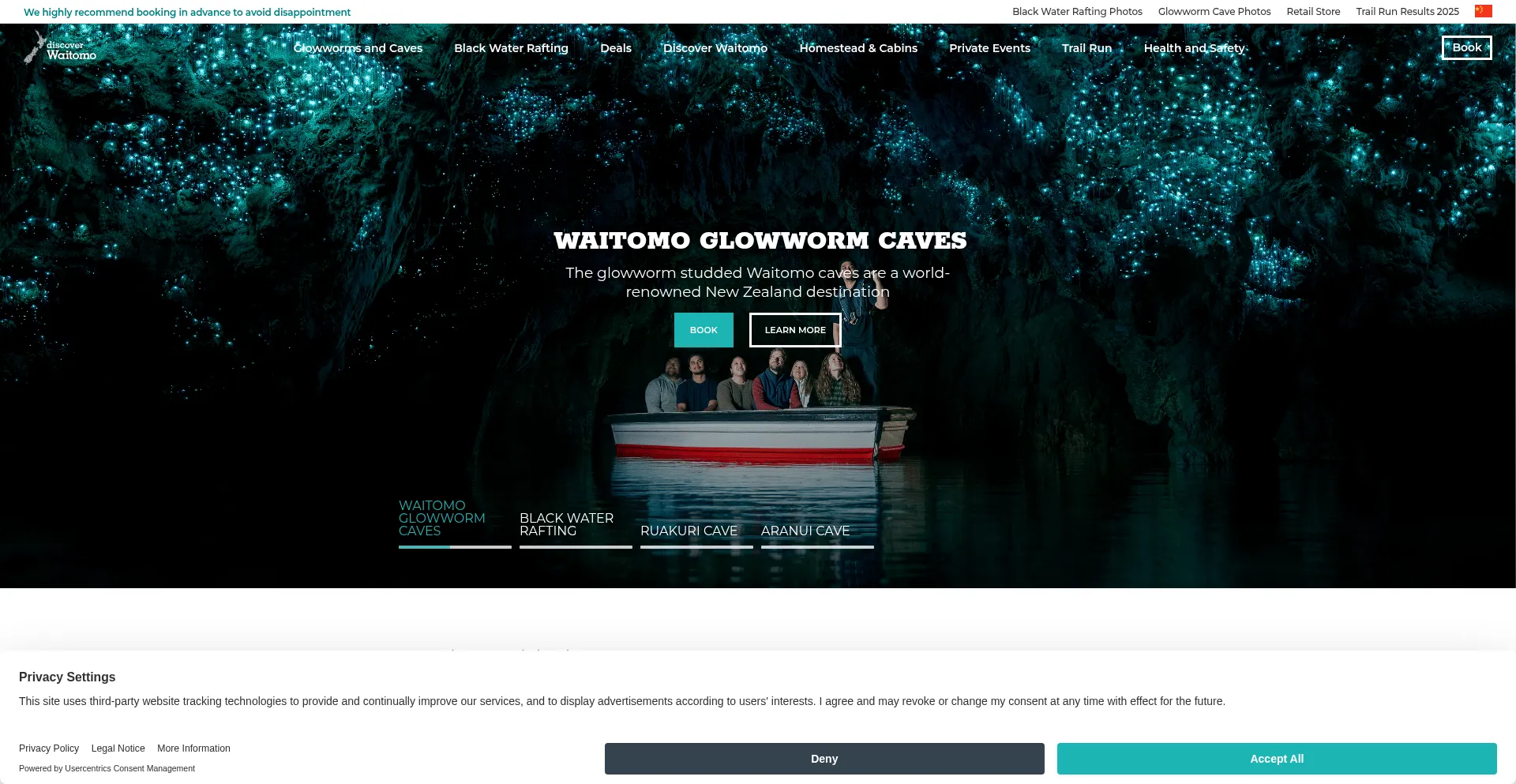Accept All in Privacy Settings
Viewport: 1516px width, 784px height.
coord(1277,759)
